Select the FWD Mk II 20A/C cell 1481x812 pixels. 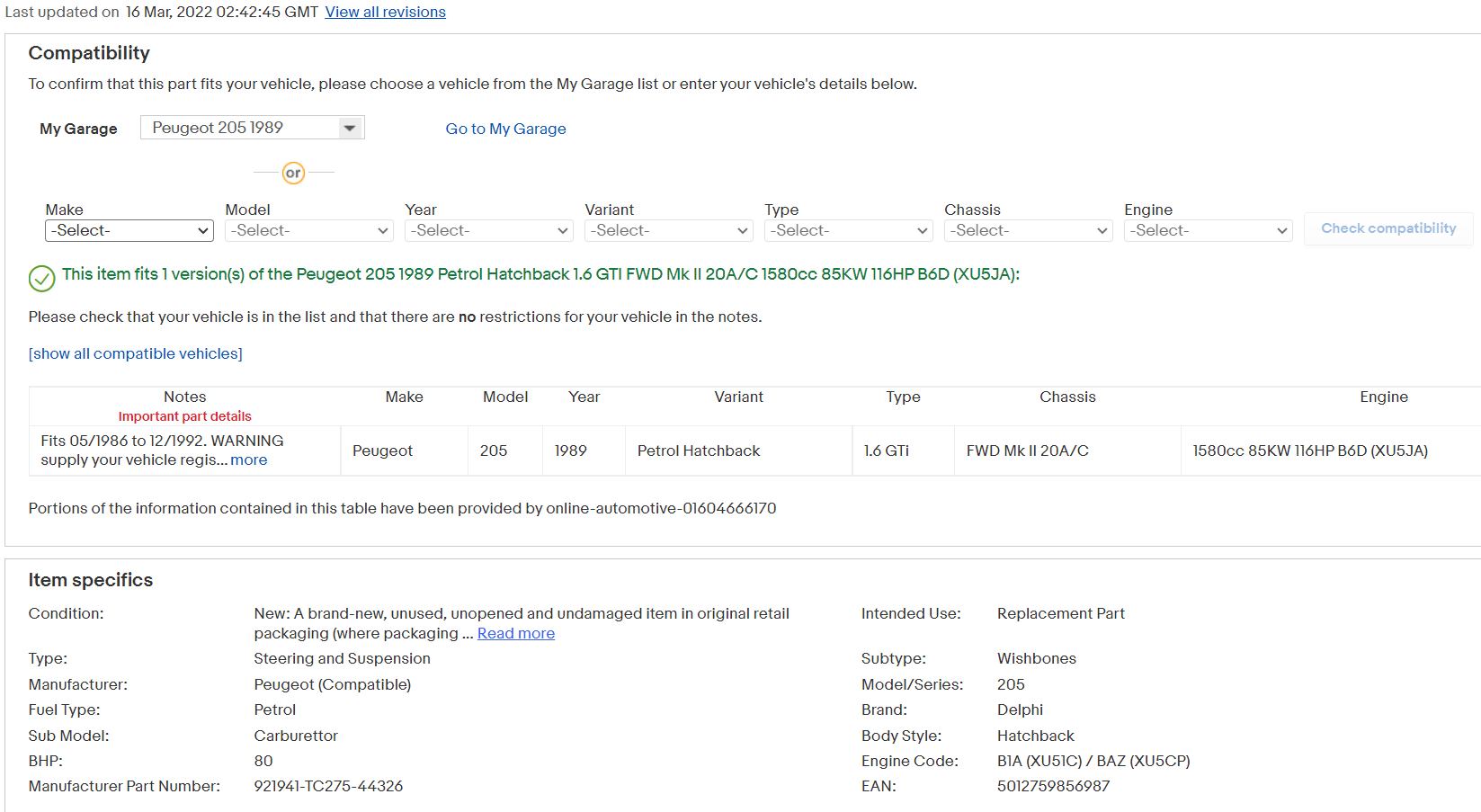click(x=1068, y=451)
